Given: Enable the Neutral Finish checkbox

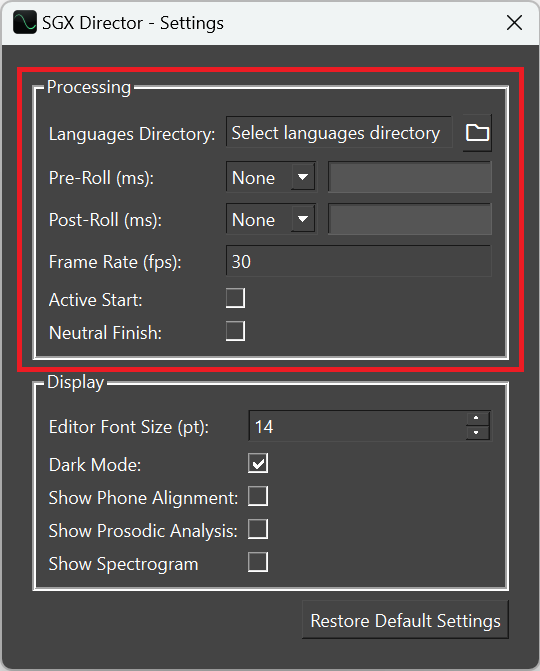Looking at the screenshot, I should [235, 331].
